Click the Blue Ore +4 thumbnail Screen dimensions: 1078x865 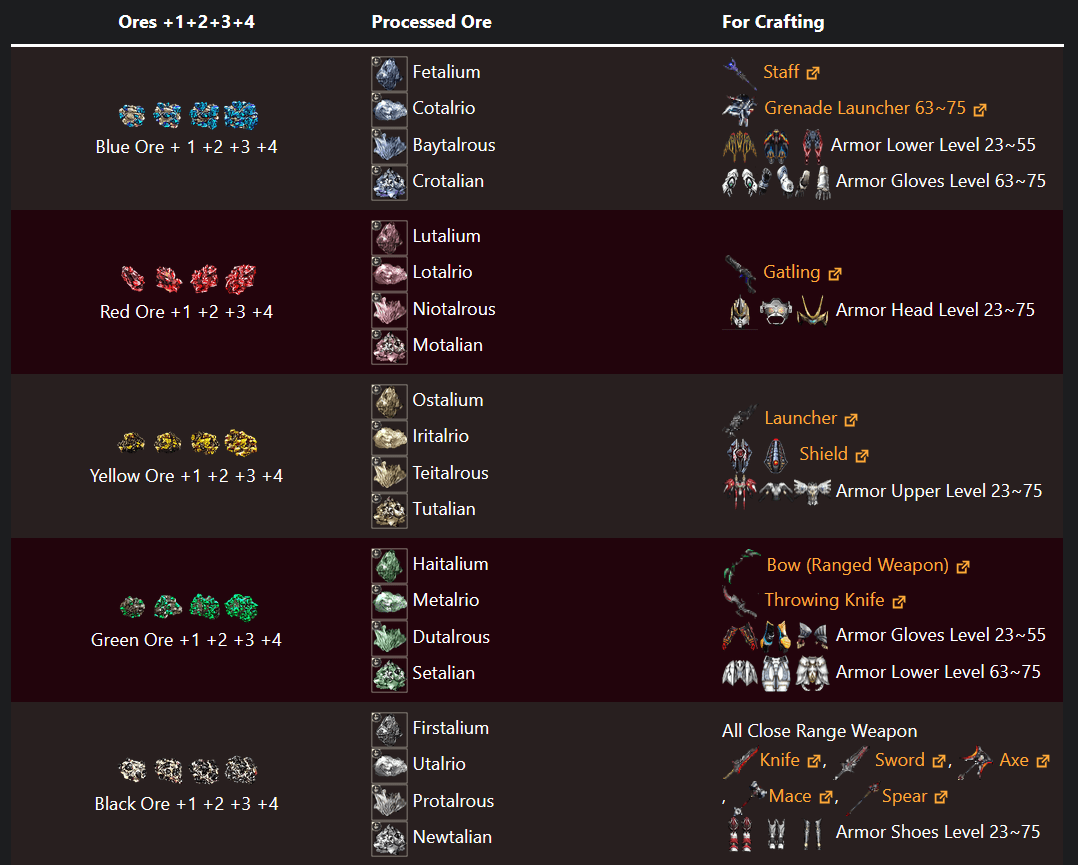(x=241, y=115)
